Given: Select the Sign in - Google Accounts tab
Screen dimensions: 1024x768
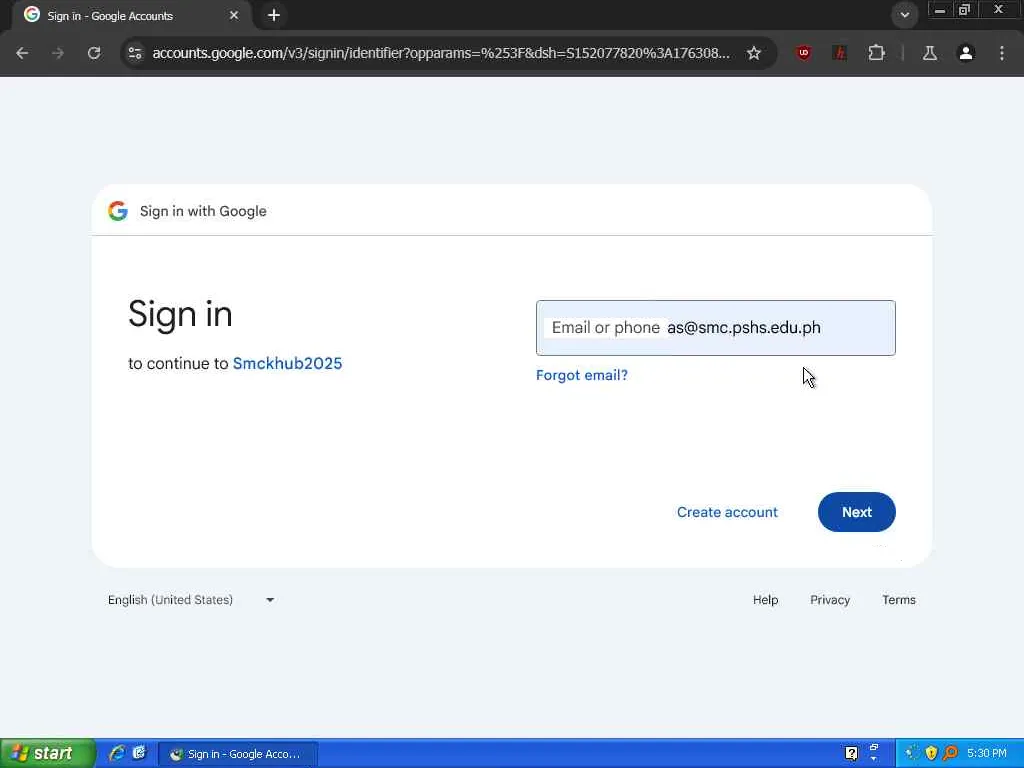Looking at the screenshot, I should 131,15.
